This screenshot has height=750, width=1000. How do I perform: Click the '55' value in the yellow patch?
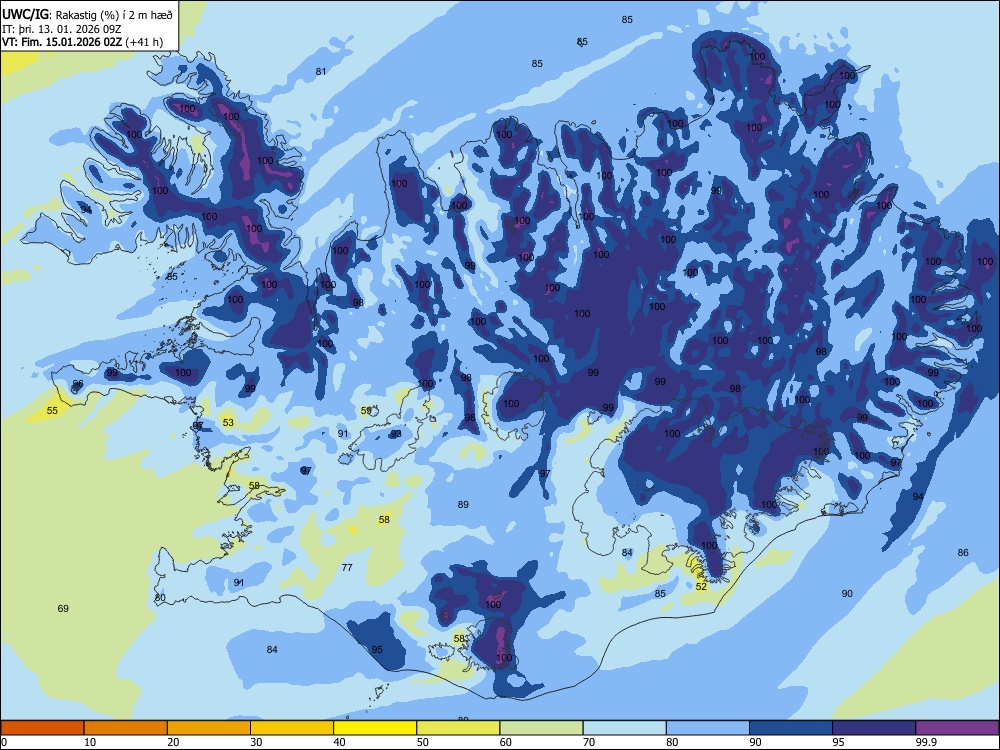pyautogui.click(x=52, y=411)
